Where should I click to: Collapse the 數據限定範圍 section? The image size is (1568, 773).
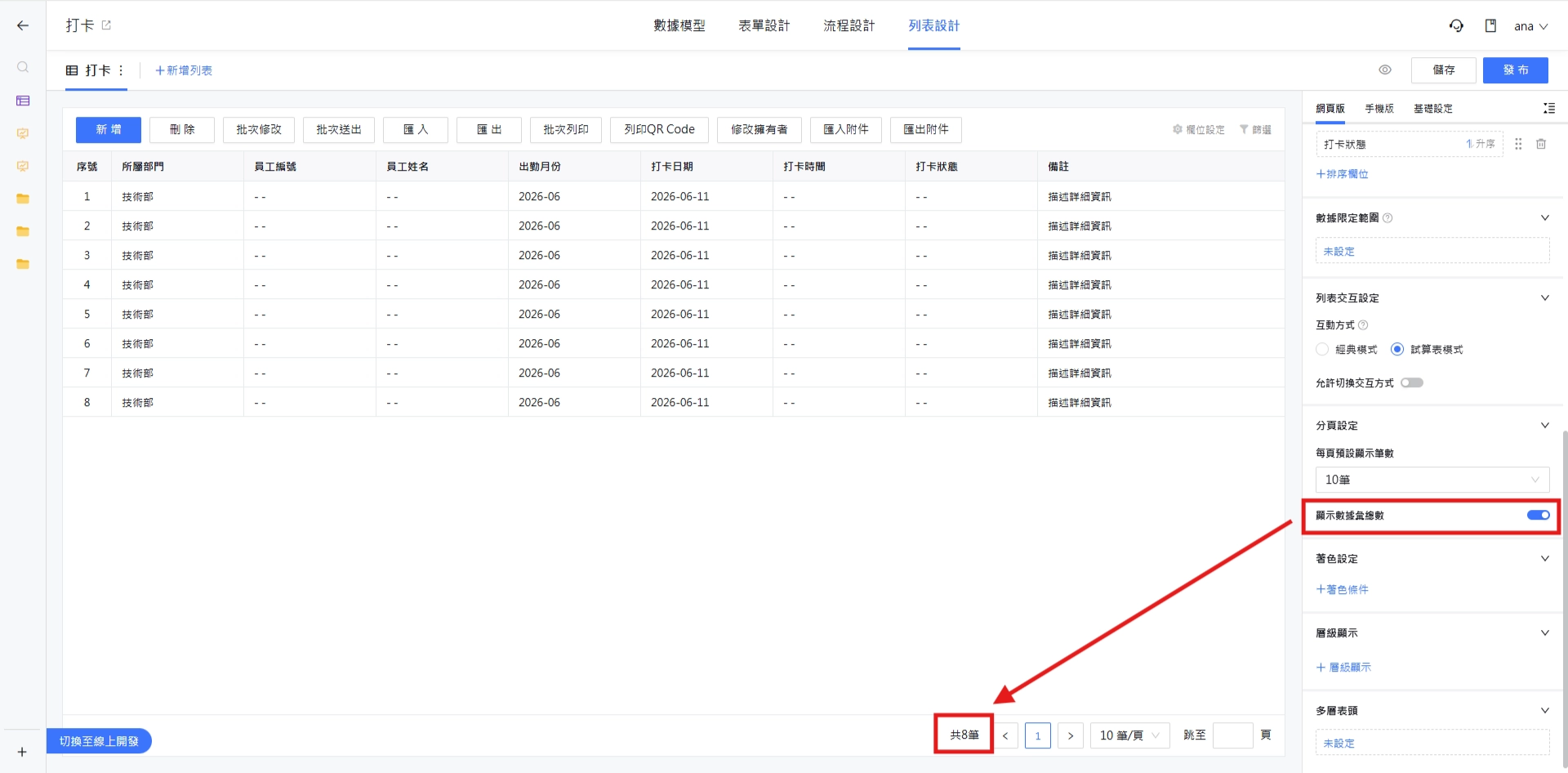pos(1544,218)
